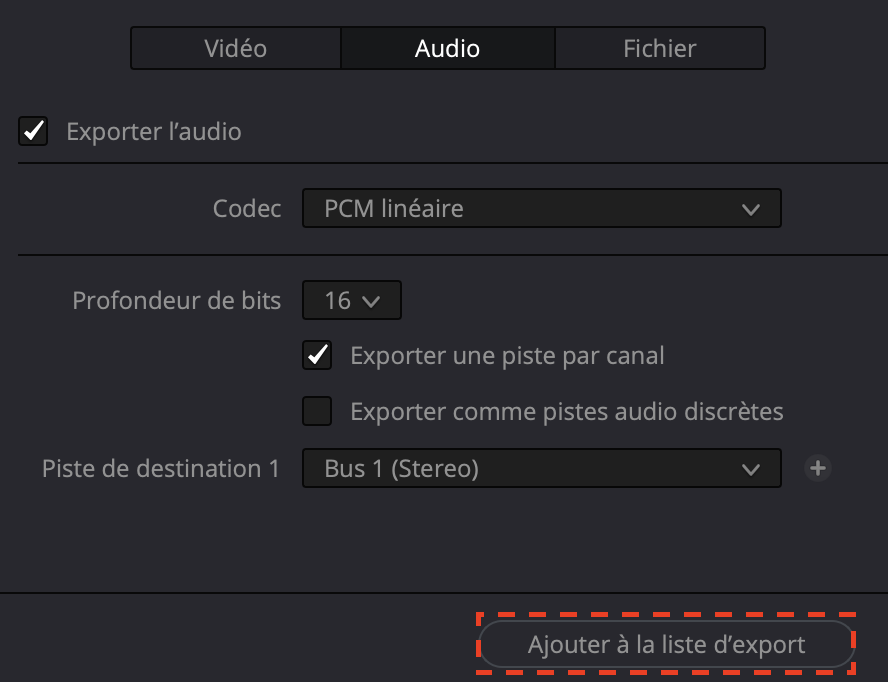Viewport: 888px width, 682px height.
Task: Open the bit depth dropdown set to 16
Action: click(x=351, y=300)
